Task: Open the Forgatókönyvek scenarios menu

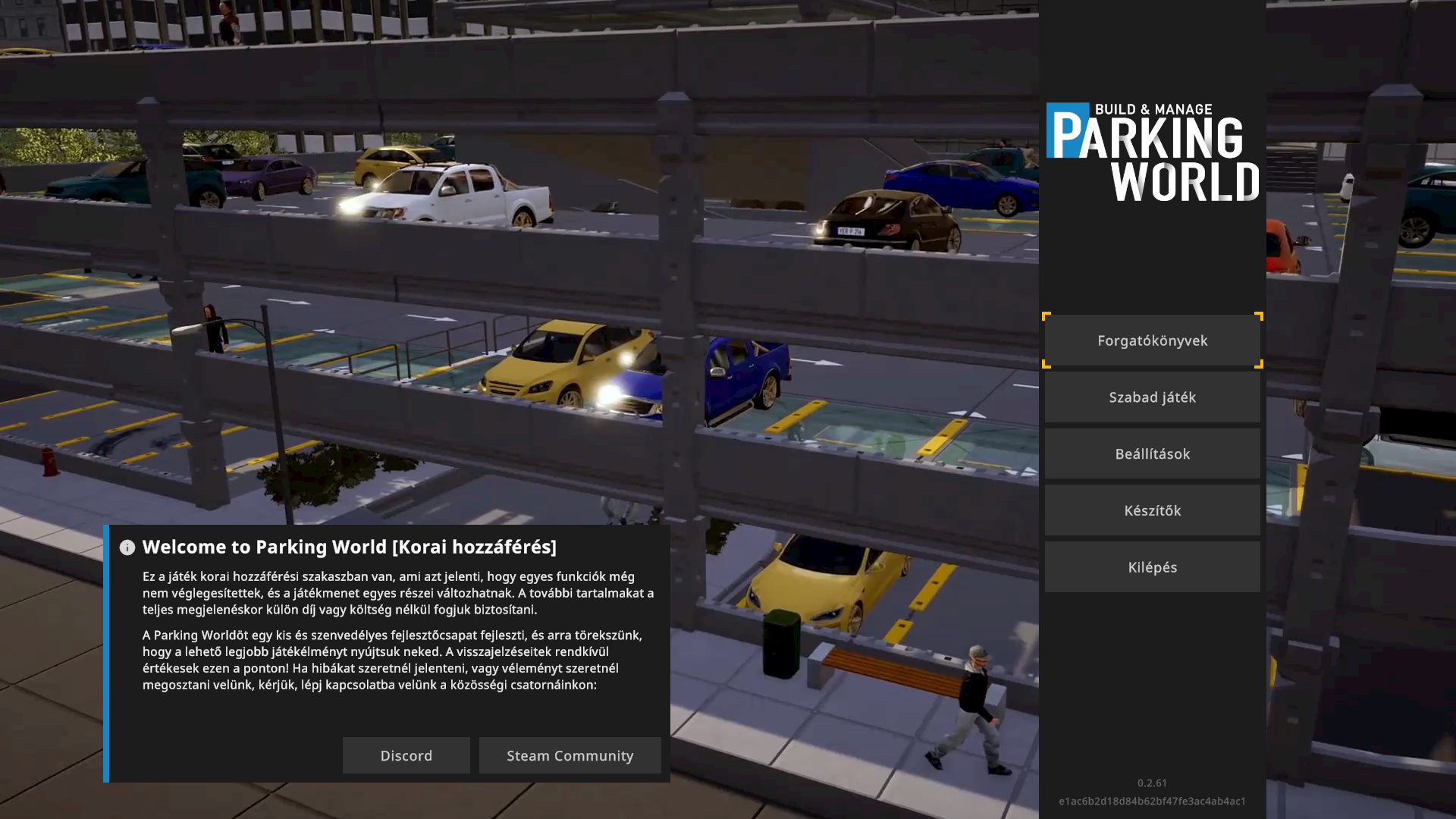Action: (x=1152, y=340)
